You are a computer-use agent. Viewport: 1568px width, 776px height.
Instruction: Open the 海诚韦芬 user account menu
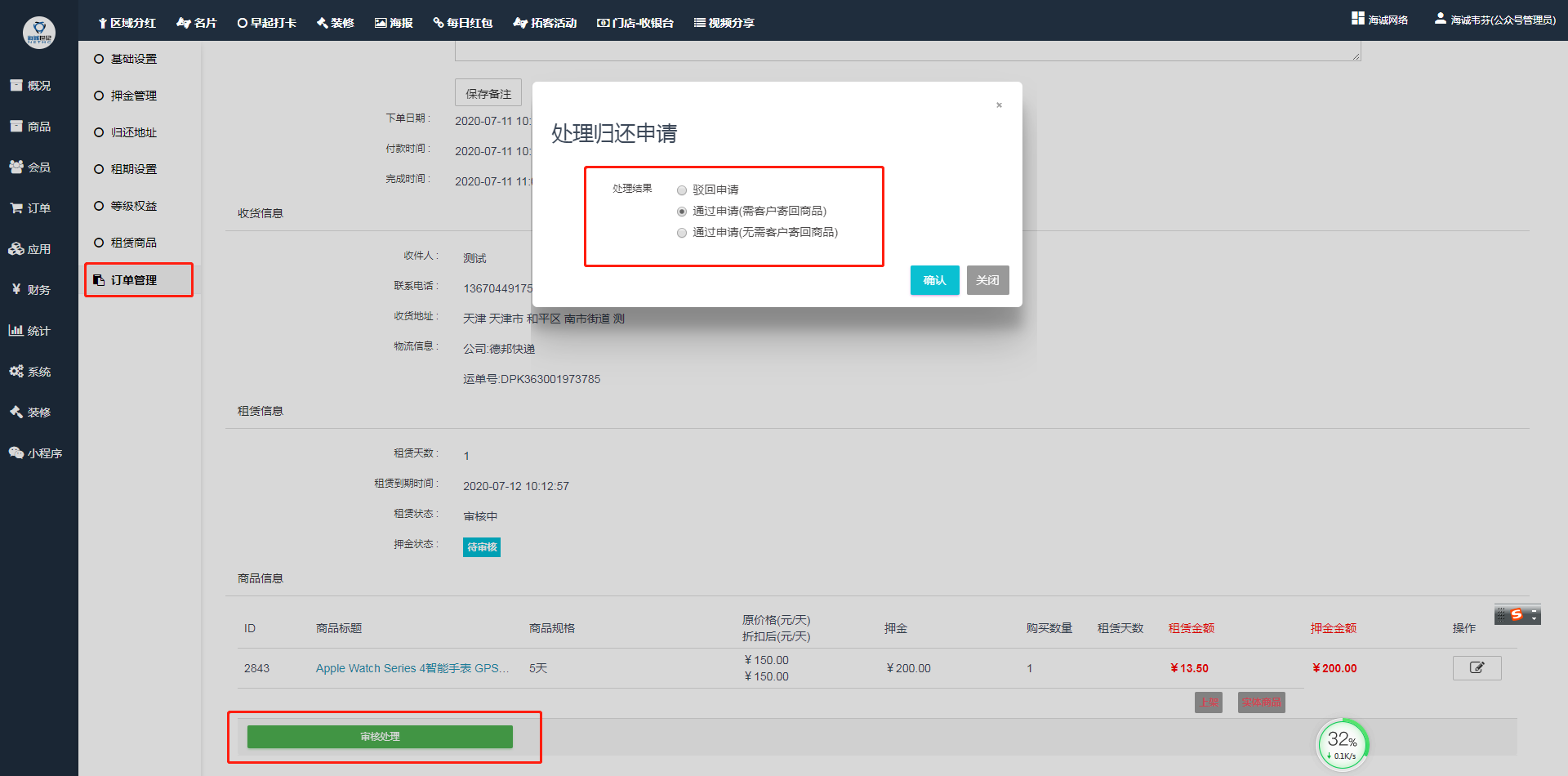click(1495, 20)
